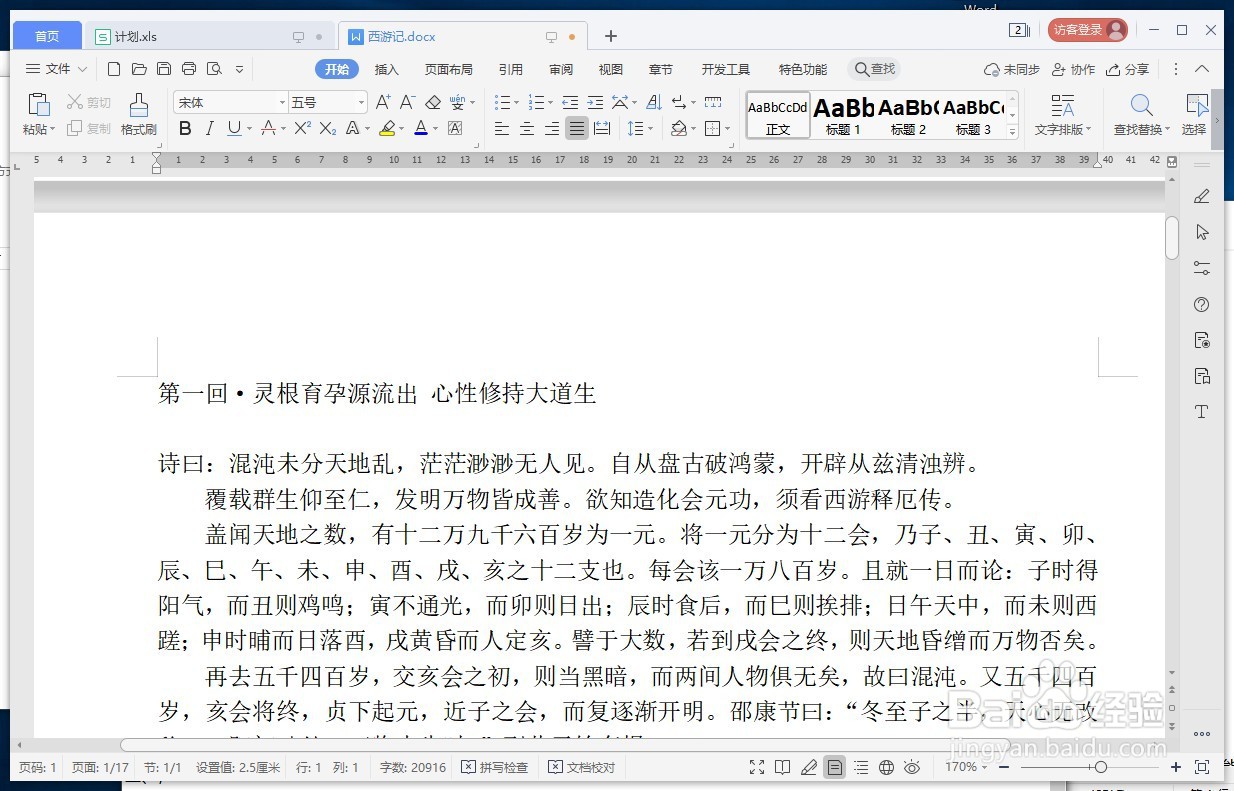Switch to web layout view in status bar
The height and width of the screenshot is (791, 1234).
click(x=885, y=767)
